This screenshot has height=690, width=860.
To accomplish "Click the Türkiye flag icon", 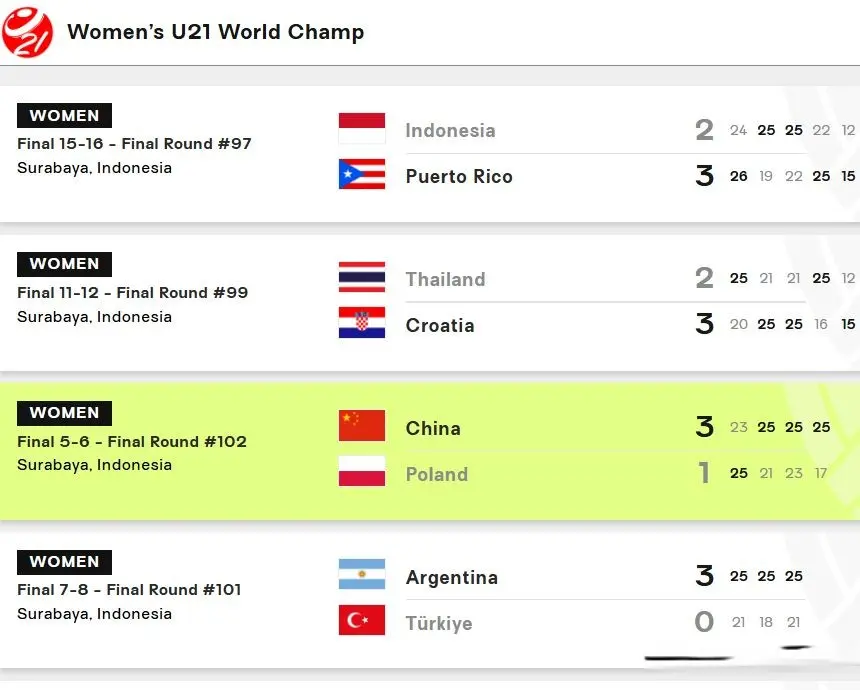I will (361, 622).
